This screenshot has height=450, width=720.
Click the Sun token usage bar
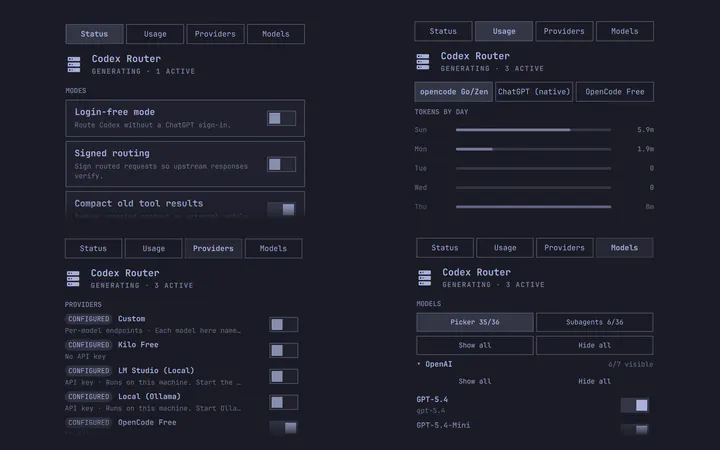[533, 130]
